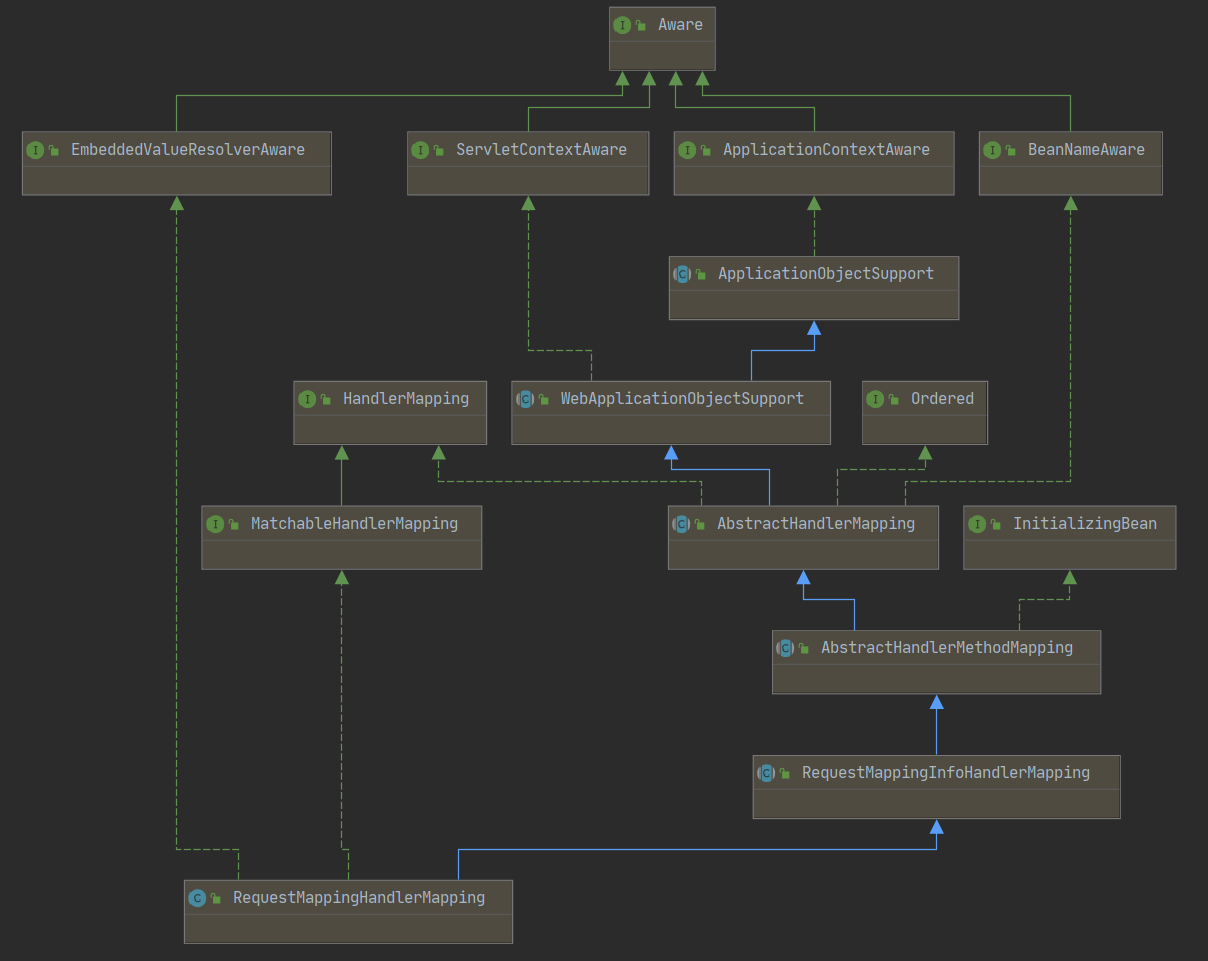Click the AbstractHandlerMapping class icon
Image resolution: width=1208 pixels, height=961 pixels.
(x=682, y=523)
